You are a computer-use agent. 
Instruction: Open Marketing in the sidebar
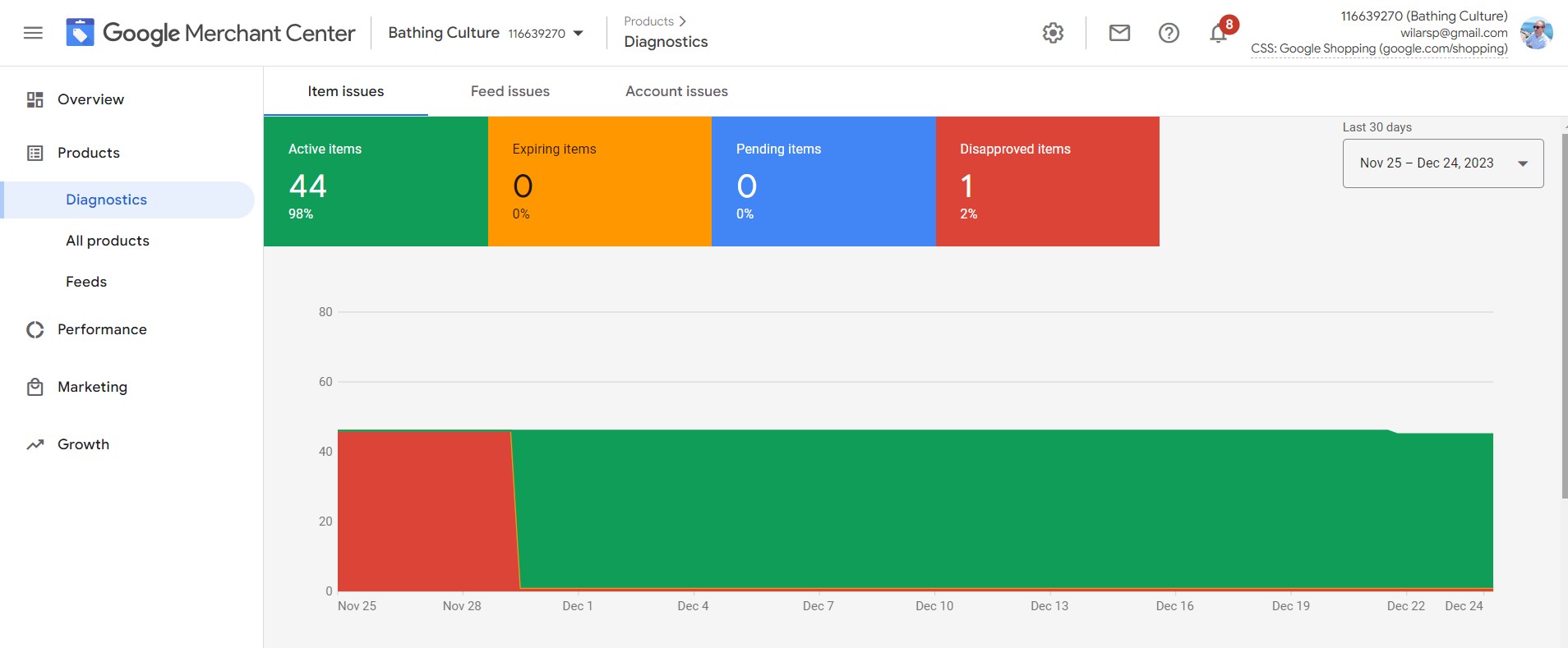[x=92, y=387]
